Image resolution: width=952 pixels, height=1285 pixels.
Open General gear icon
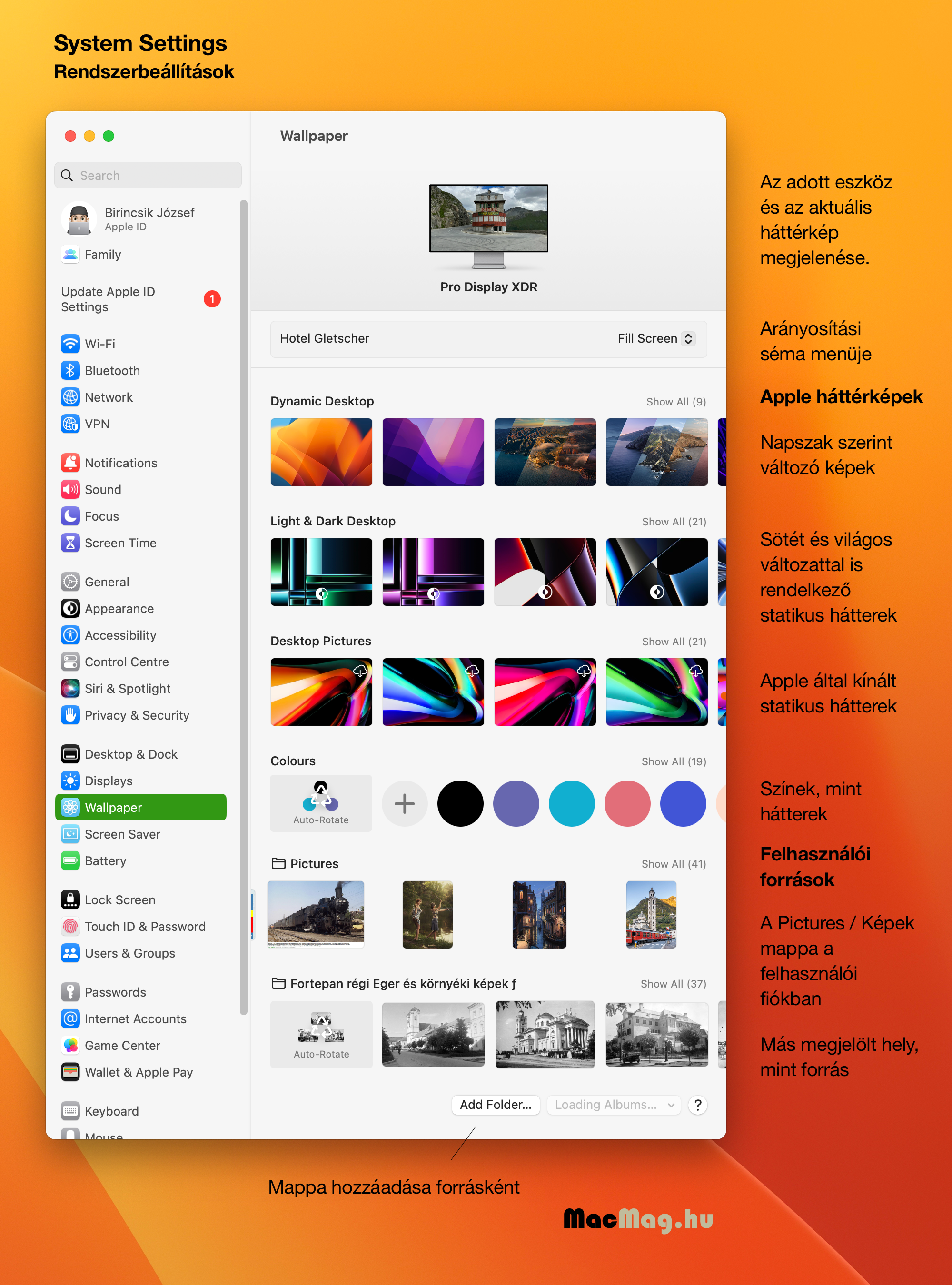pyautogui.click(x=70, y=582)
